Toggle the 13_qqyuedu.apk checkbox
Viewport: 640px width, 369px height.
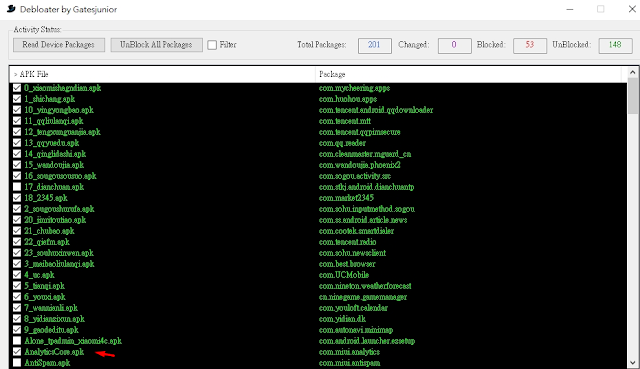pyautogui.click(x=17, y=143)
